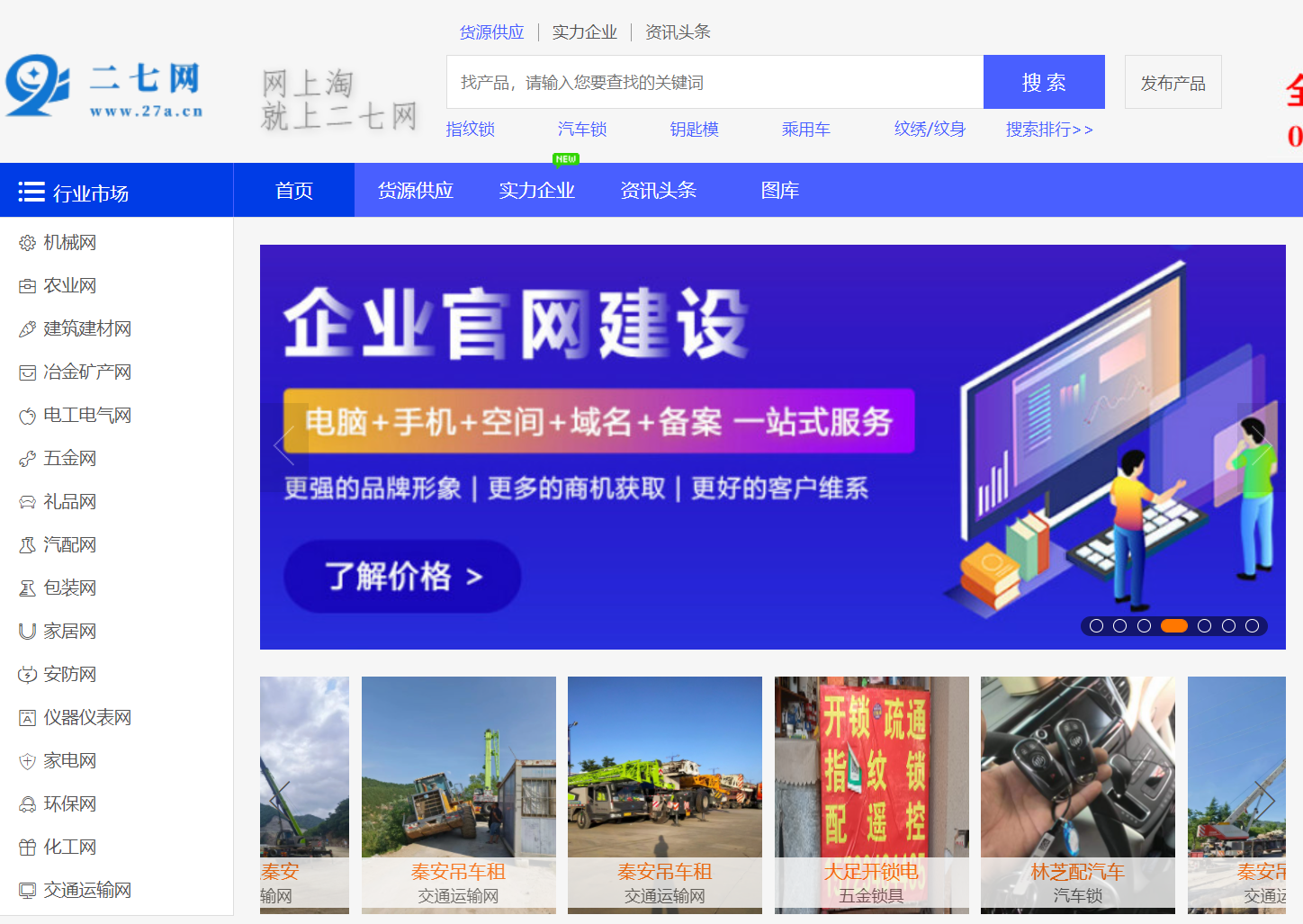Open the 机械网 category with gear icon
The height and width of the screenshot is (924, 1303).
pos(26,242)
